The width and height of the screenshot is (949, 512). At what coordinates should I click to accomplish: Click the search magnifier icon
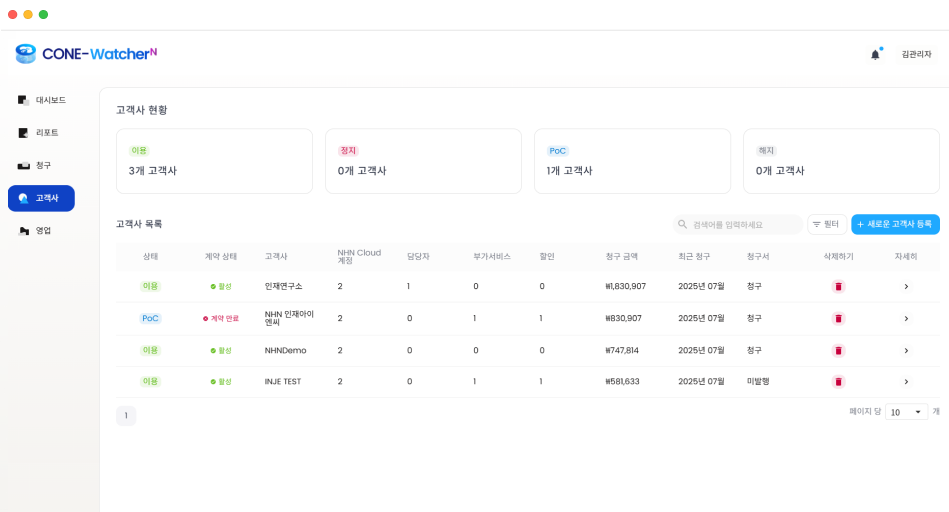(683, 224)
